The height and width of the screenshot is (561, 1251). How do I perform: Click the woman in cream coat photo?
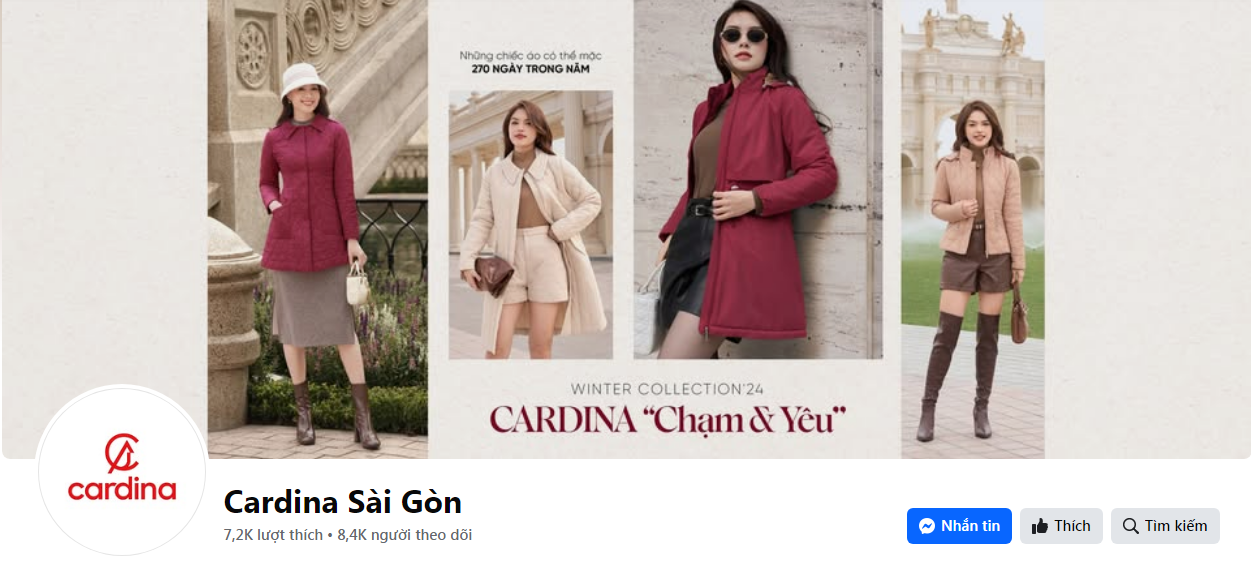[x=530, y=225]
